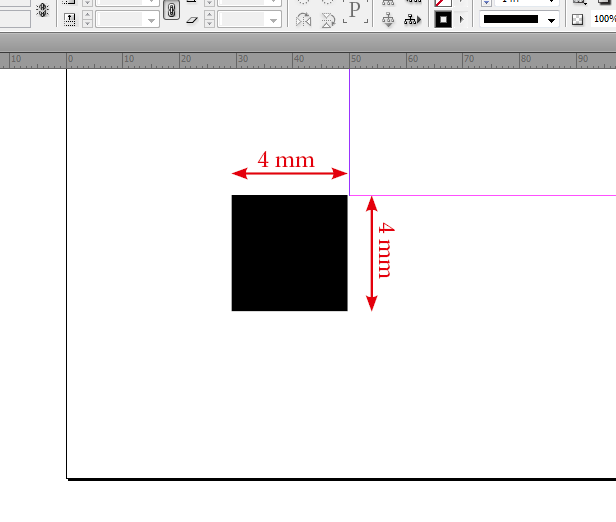The height and width of the screenshot is (522, 616).
Task: Click the black Stroke color swatch
Action: 443,19
